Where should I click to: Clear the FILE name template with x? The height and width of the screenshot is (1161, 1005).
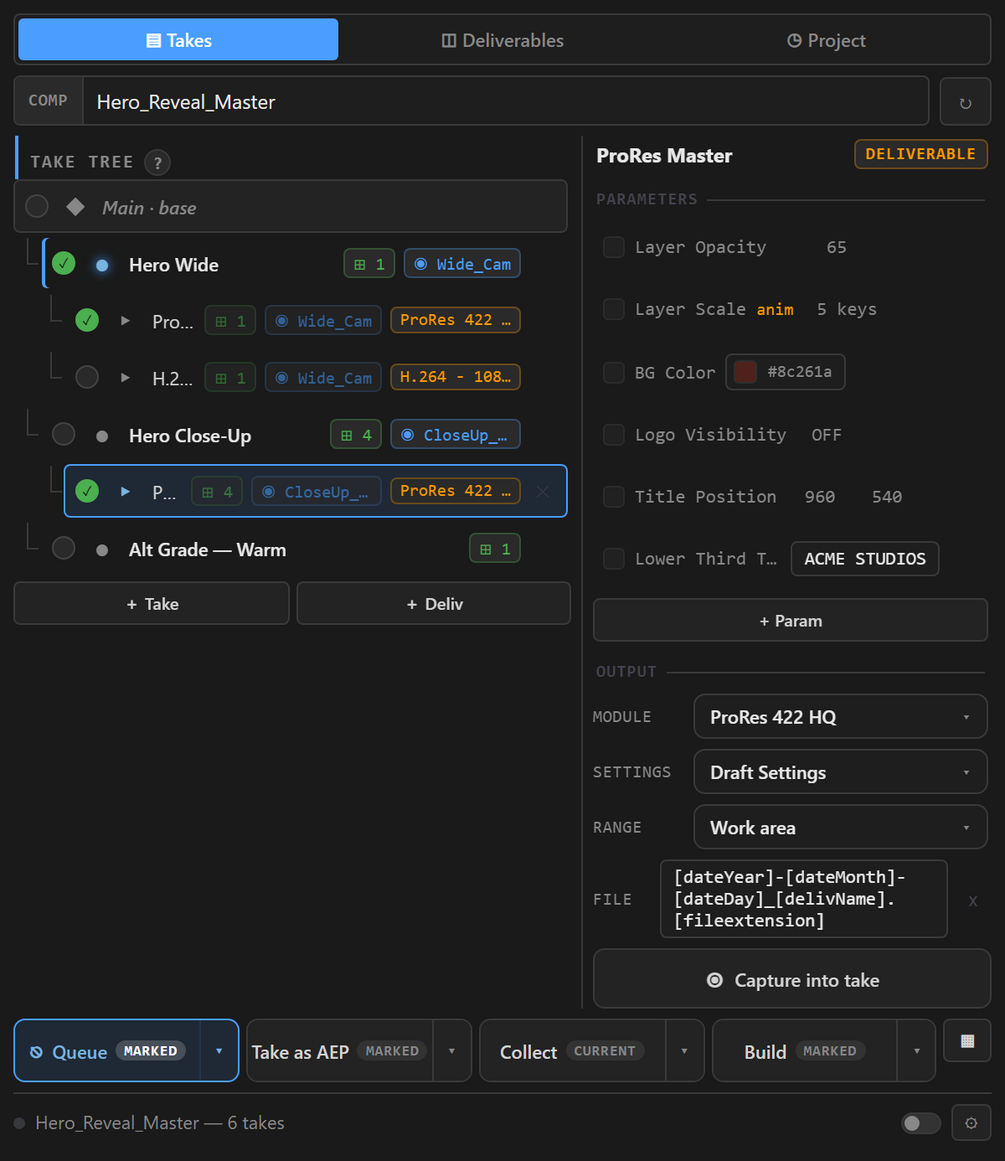point(972,900)
